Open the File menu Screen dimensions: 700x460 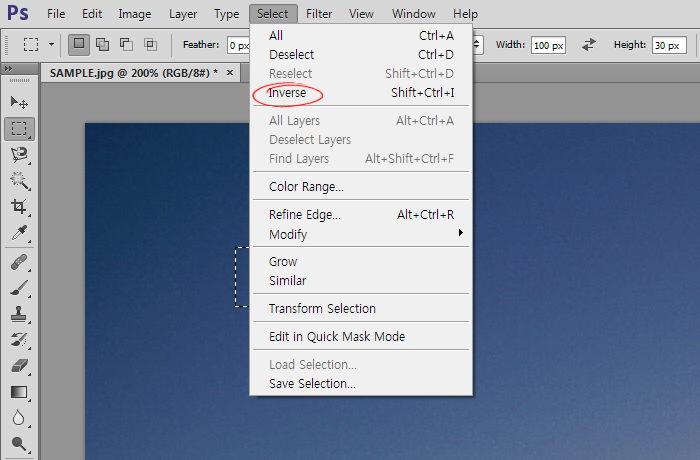click(x=56, y=14)
